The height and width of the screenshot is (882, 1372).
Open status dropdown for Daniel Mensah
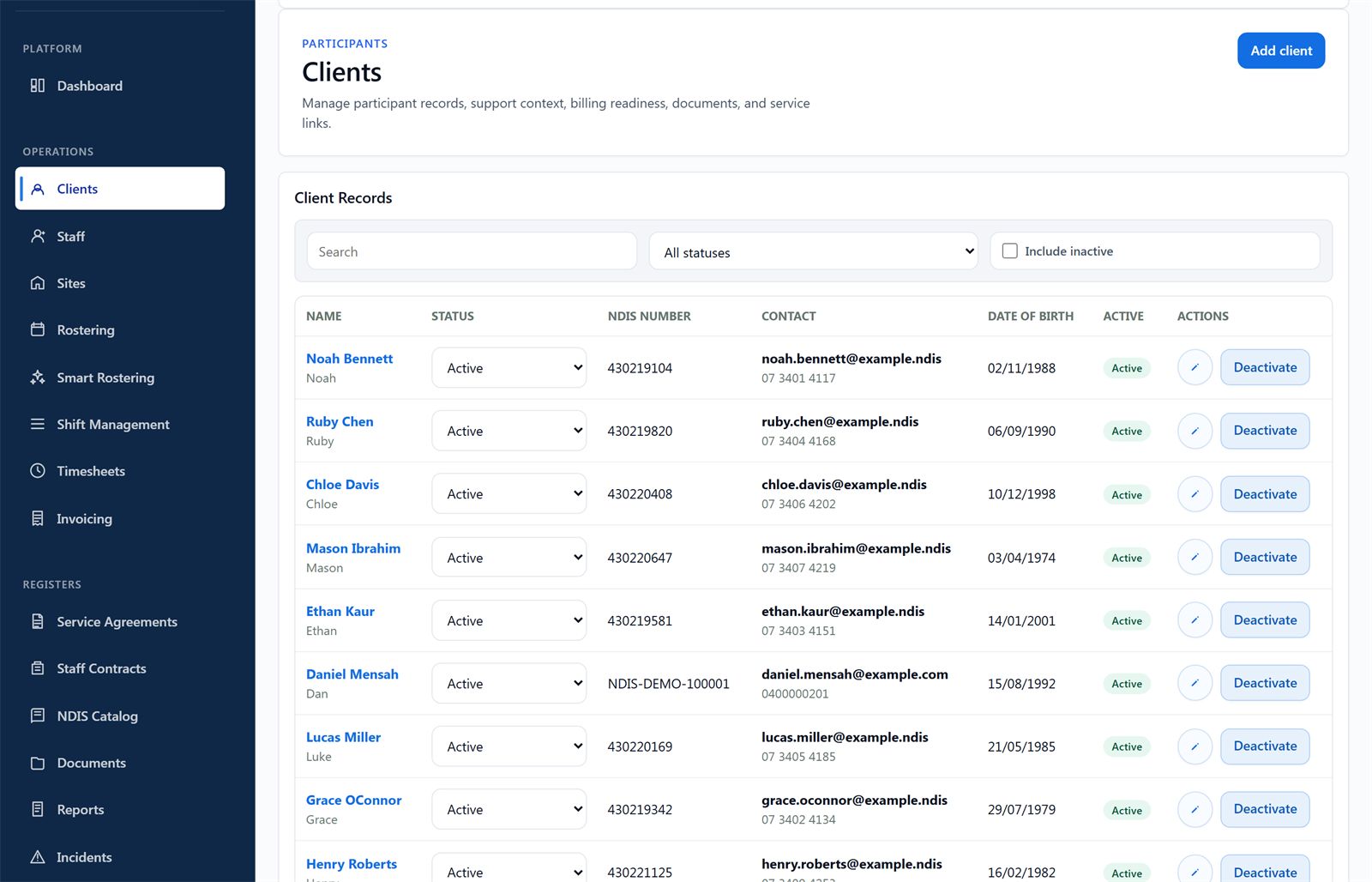509,683
